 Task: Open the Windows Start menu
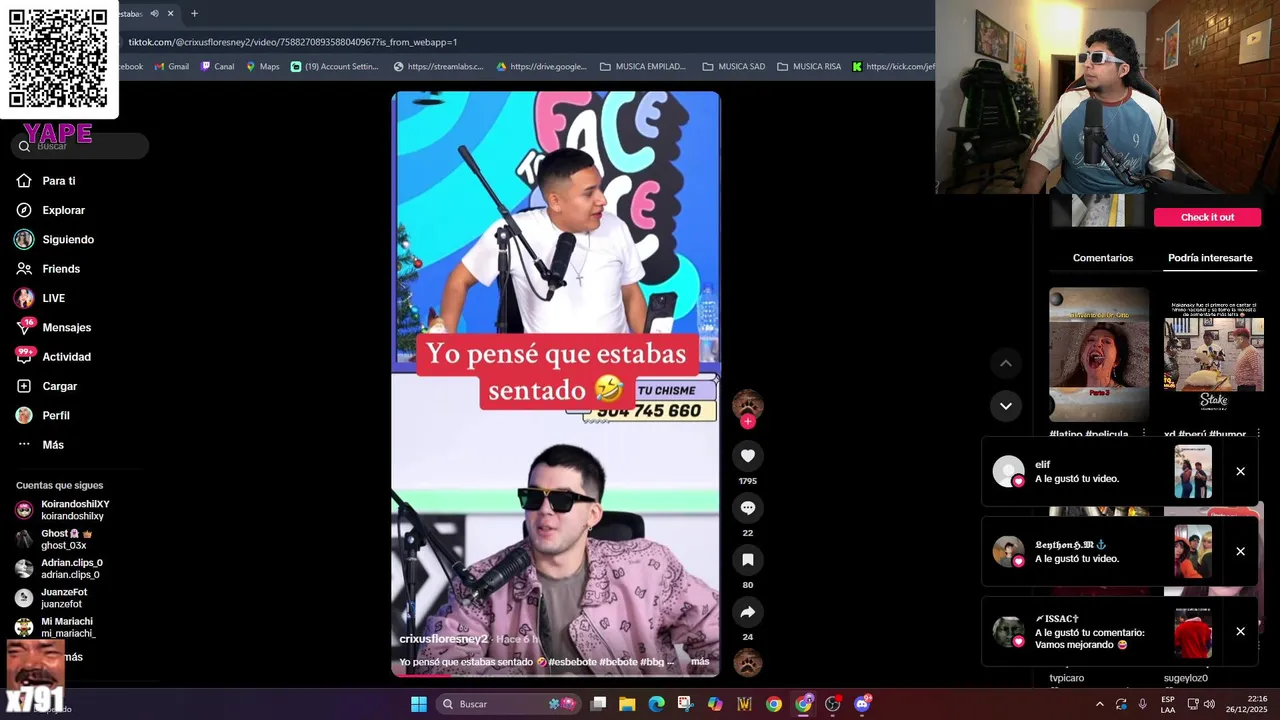419,704
